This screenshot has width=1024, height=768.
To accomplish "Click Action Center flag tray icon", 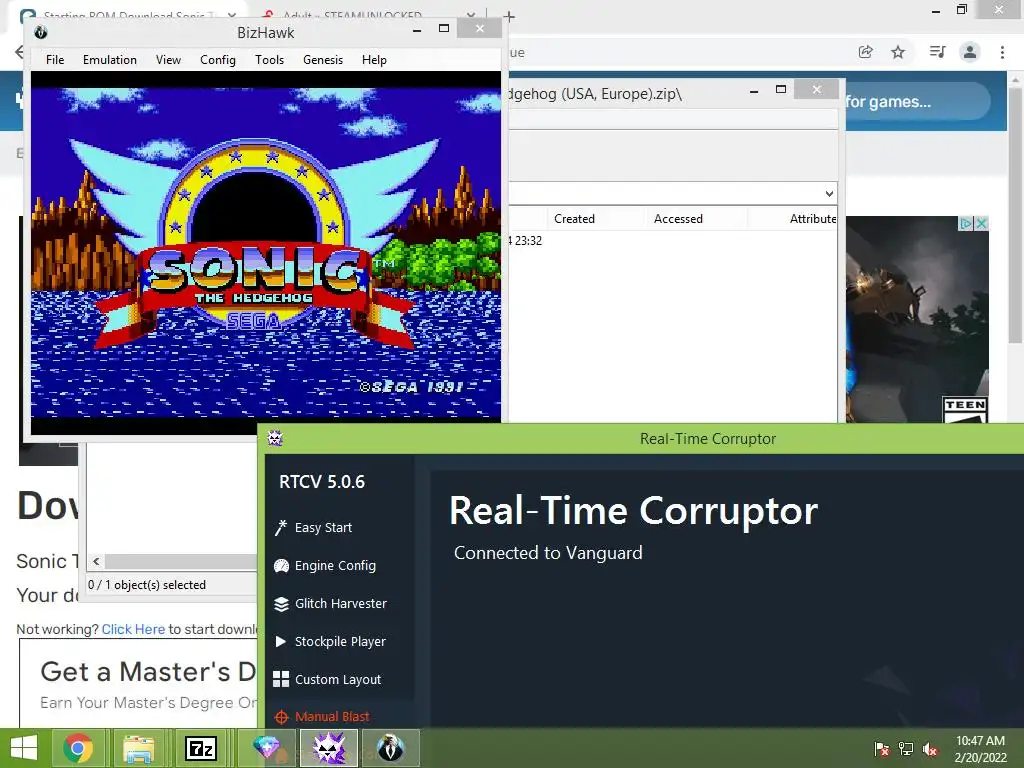I will (881, 748).
